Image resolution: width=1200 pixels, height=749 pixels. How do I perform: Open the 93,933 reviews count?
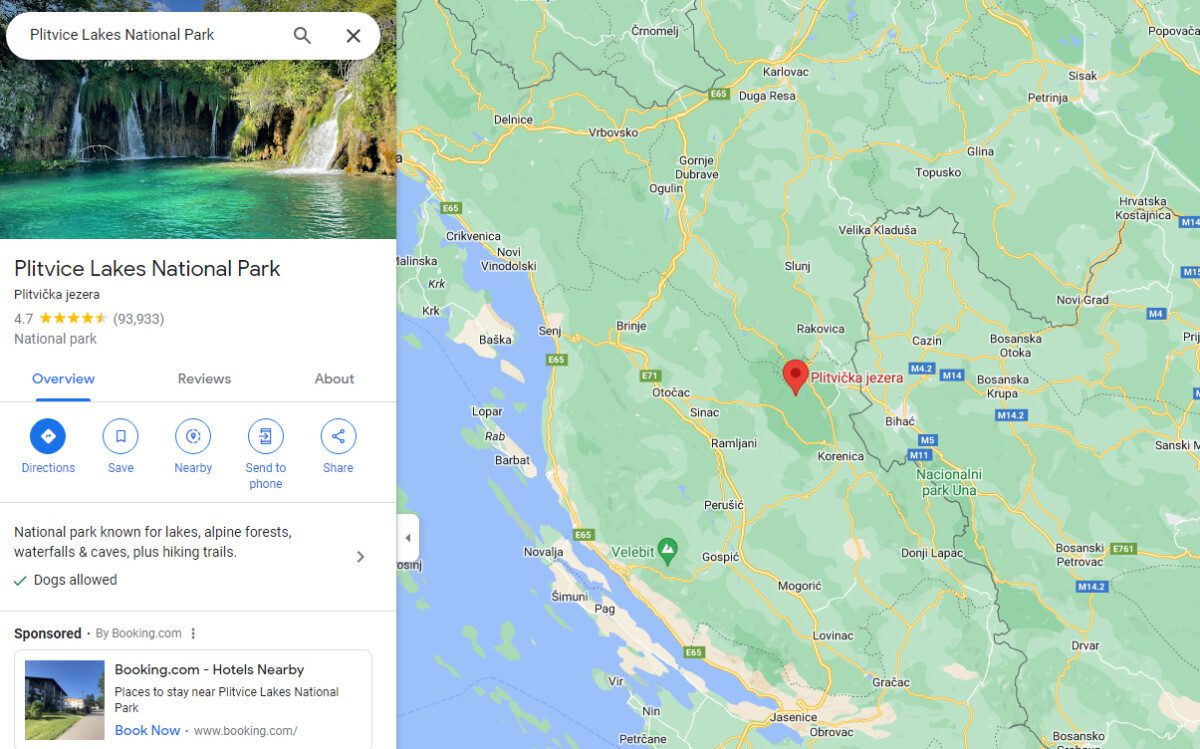tap(138, 319)
